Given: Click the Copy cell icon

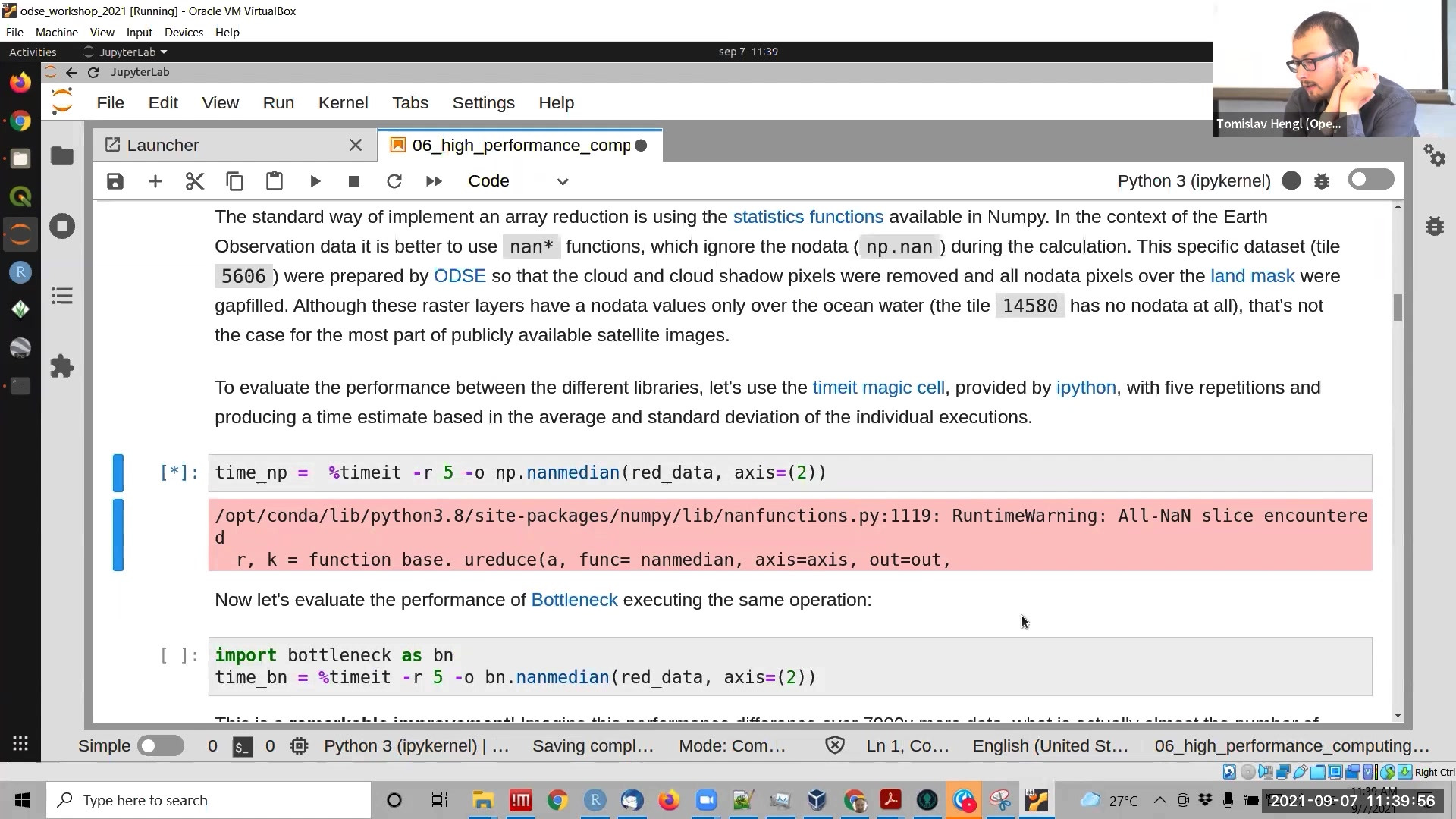Looking at the screenshot, I should tap(235, 181).
